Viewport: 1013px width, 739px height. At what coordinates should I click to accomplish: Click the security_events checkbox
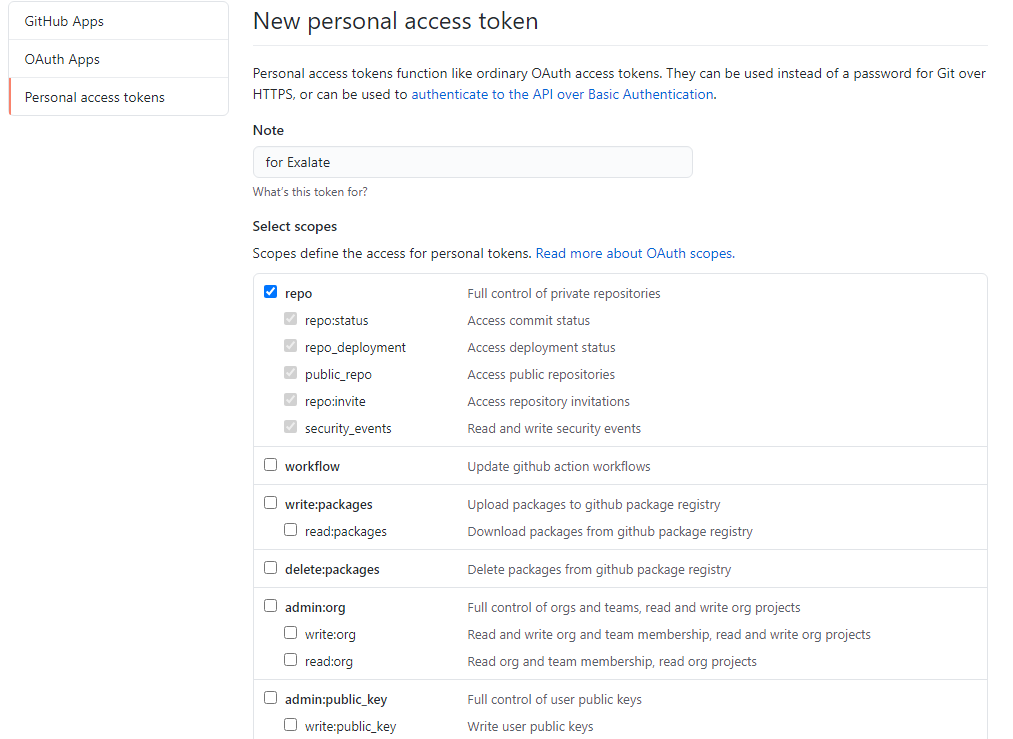point(290,427)
